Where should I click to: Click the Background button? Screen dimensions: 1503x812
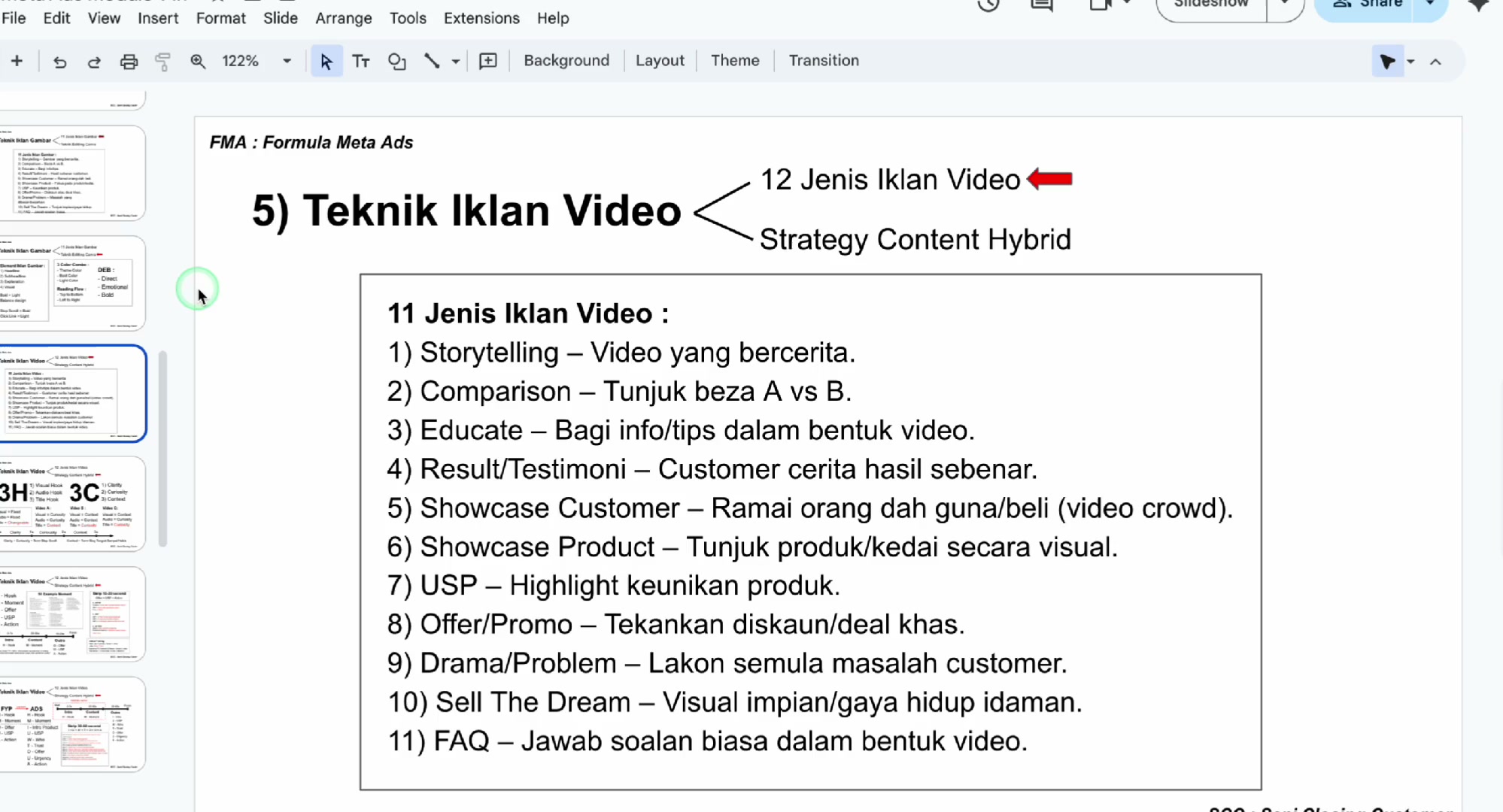[566, 61]
